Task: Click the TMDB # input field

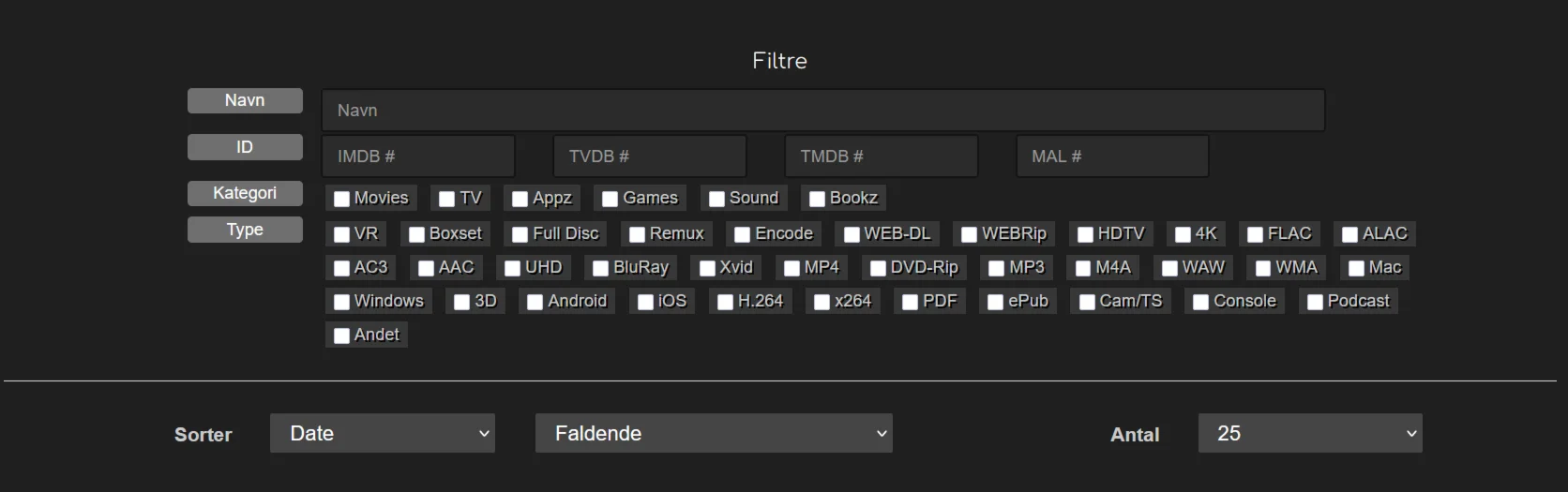Action: (881, 157)
